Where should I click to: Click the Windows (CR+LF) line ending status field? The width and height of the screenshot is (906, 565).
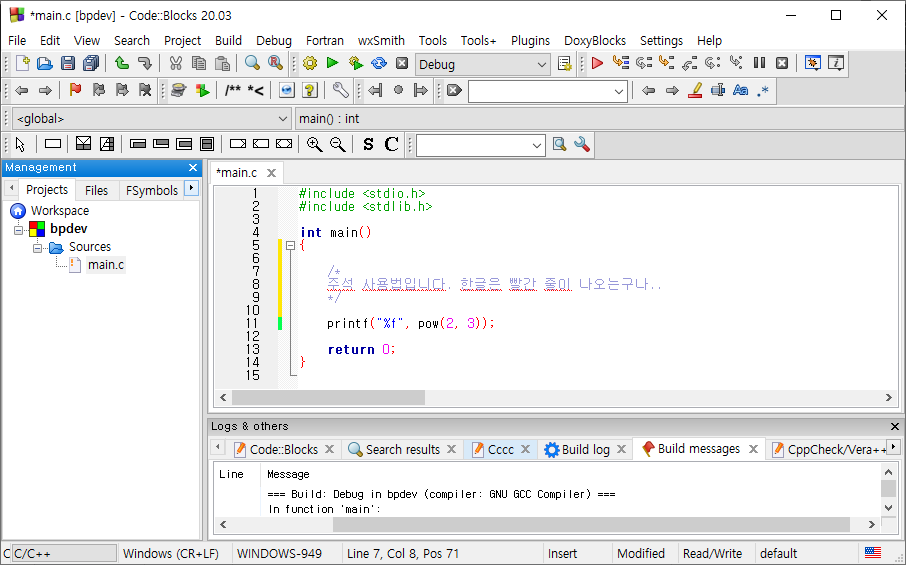[171, 553]
